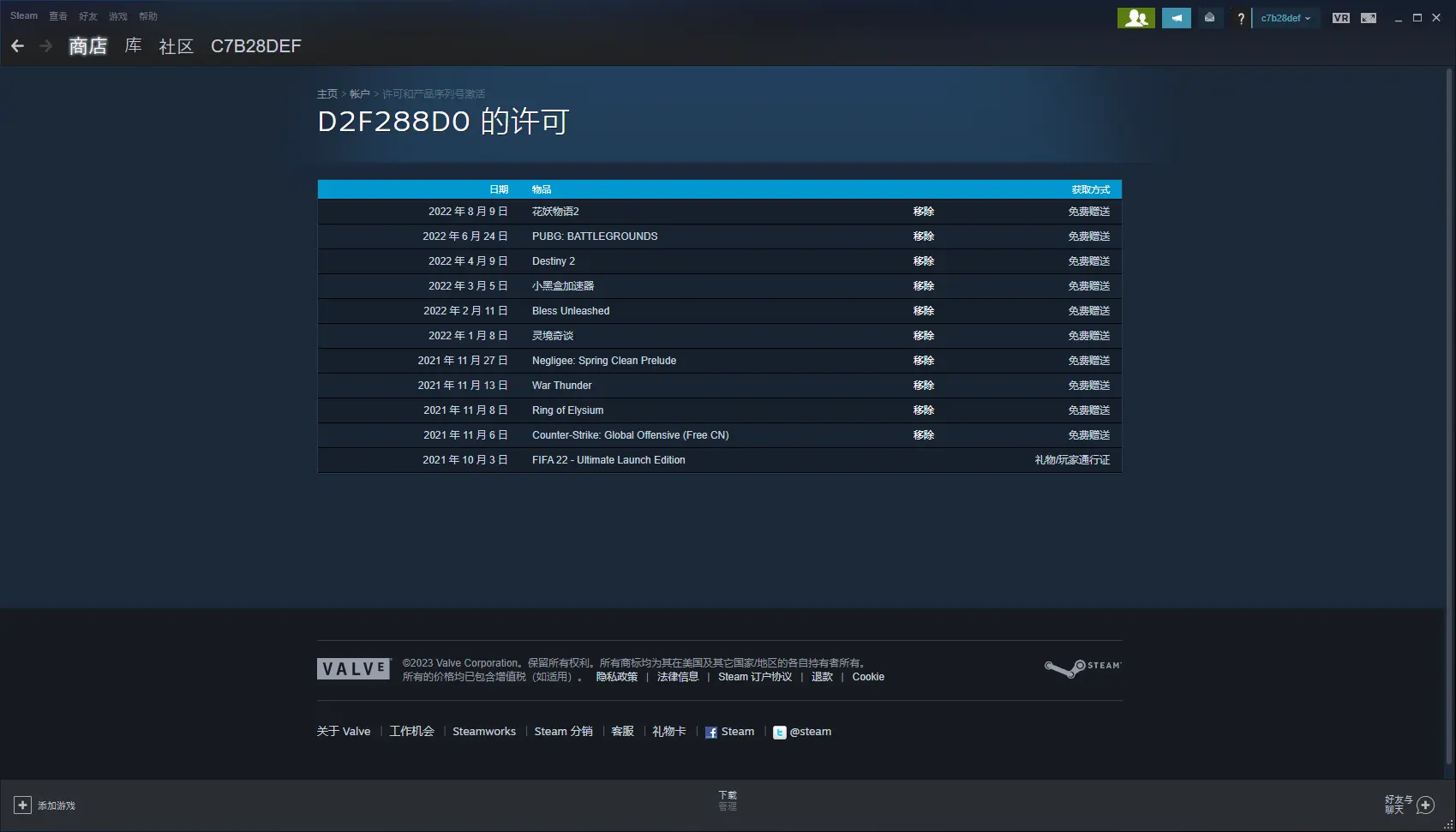Screen dimensions: 1456x832
Task: Select the FIFA 22 - Ultimate Launch Edition text
Action: click(x=608, y=460)
